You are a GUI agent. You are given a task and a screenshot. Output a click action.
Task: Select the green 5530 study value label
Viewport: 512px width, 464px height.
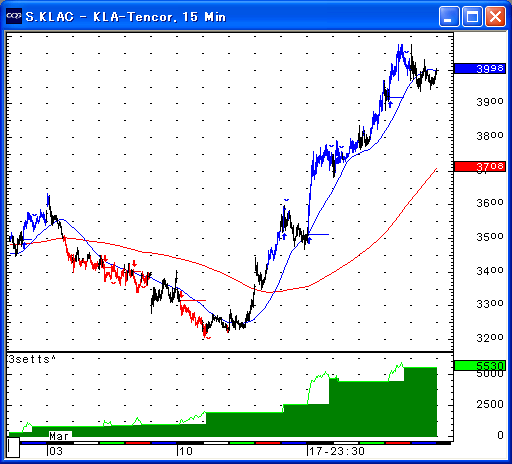480,366
